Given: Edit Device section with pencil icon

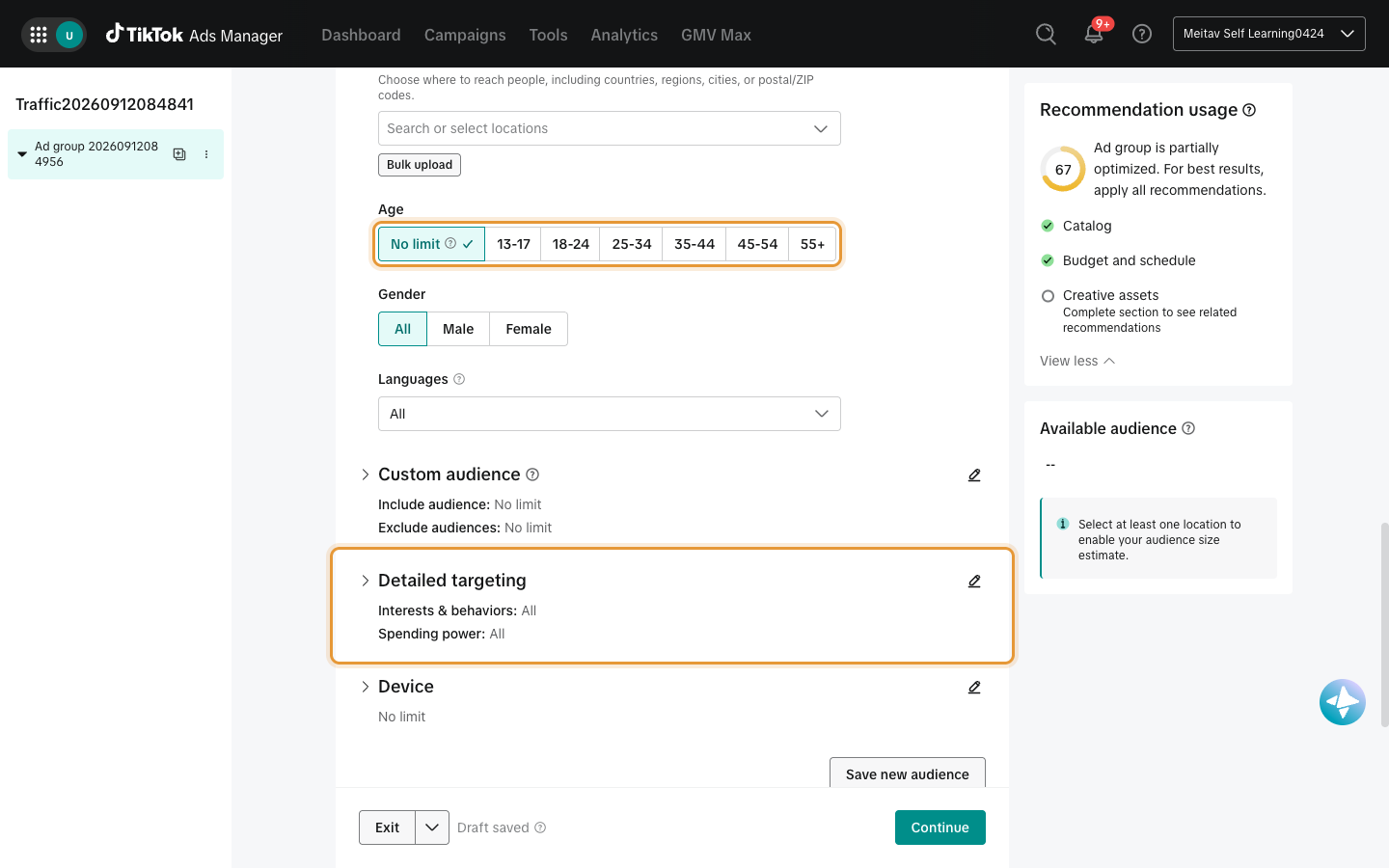Looking at the screenshot, I should pyautogui.click(x=974, y=687).
